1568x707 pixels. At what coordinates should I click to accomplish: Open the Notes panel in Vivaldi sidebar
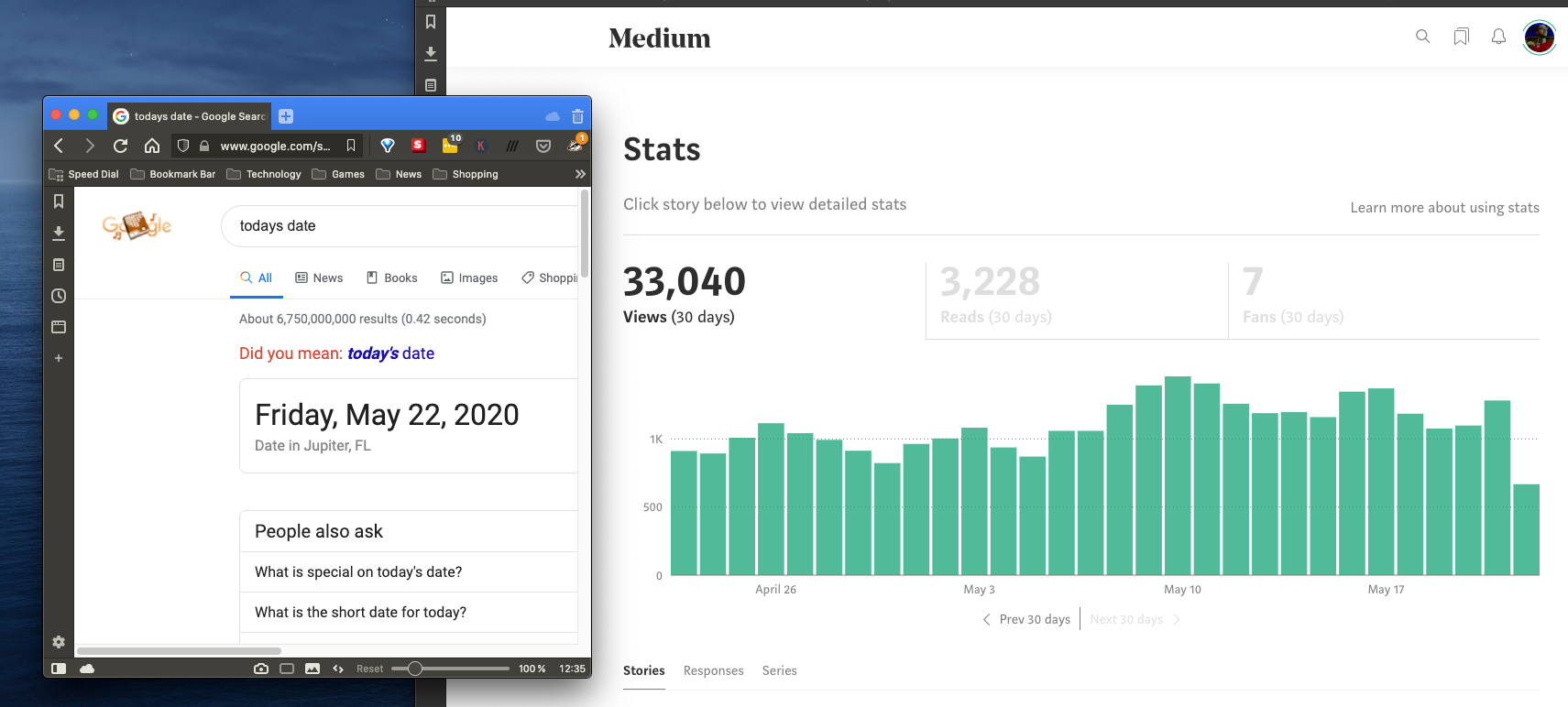pyautogui.click(x=59, y=265)
